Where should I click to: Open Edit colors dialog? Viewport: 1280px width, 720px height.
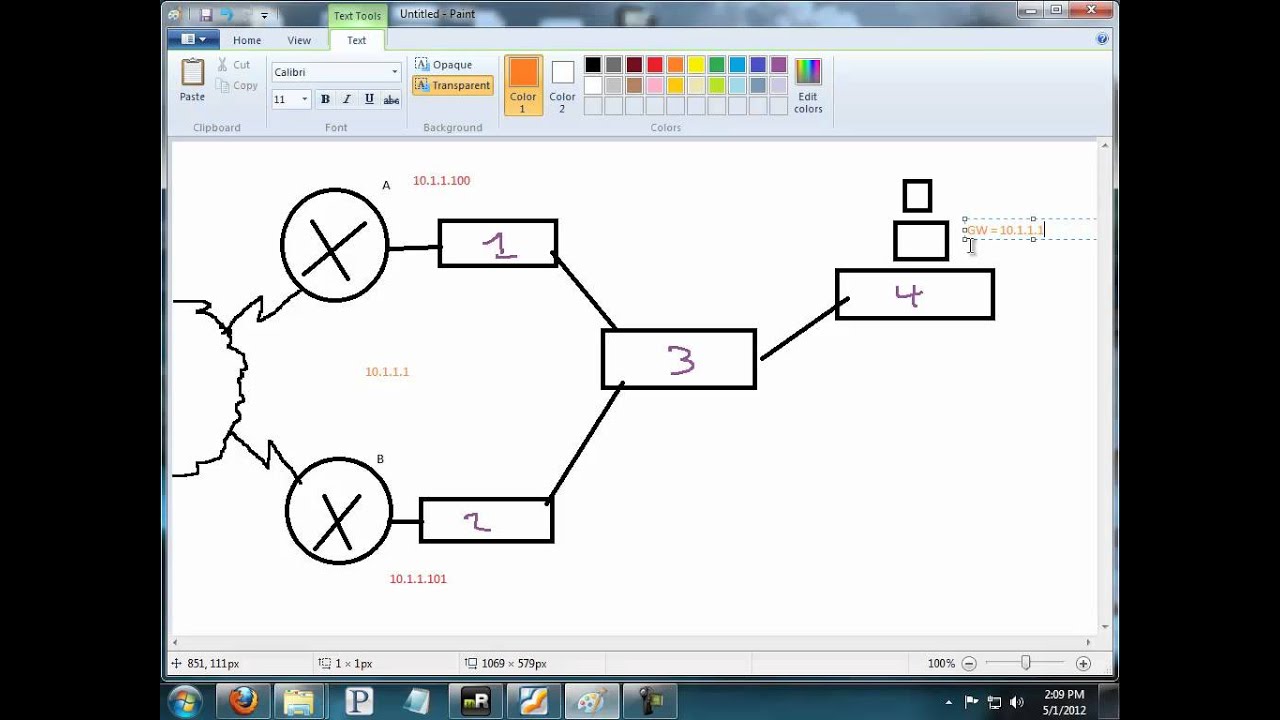[808, 85]
